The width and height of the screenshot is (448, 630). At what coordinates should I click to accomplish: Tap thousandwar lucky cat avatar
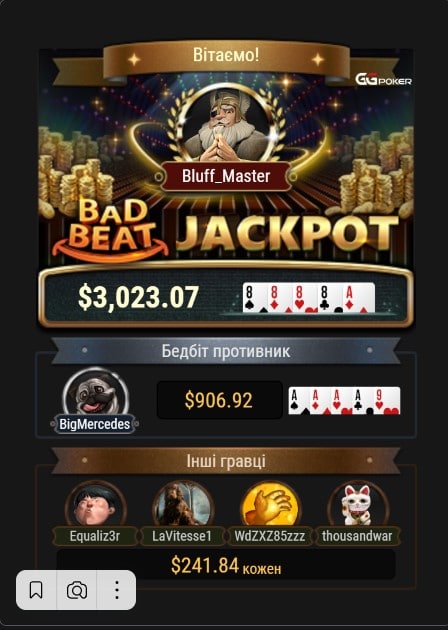358,505
